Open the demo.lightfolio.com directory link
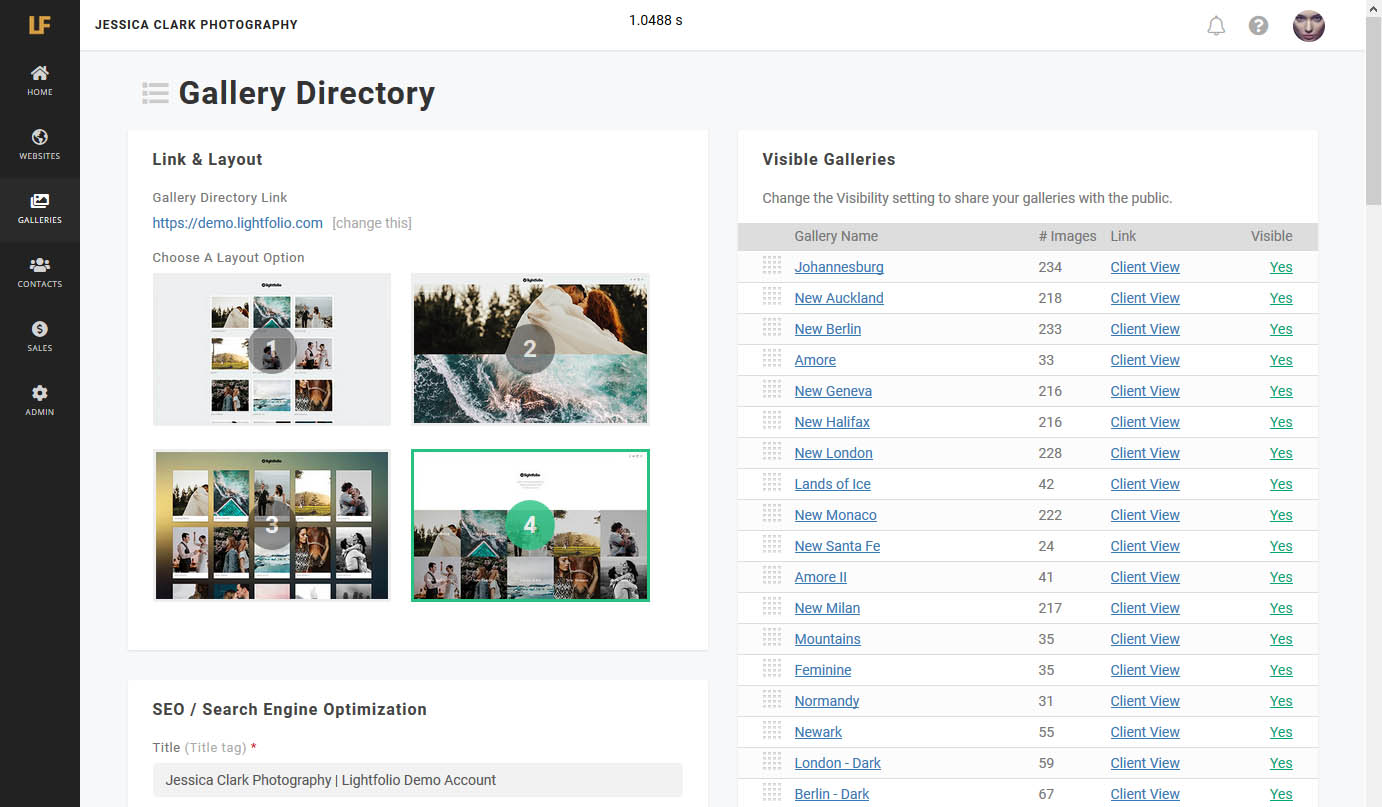 [237, 223]
